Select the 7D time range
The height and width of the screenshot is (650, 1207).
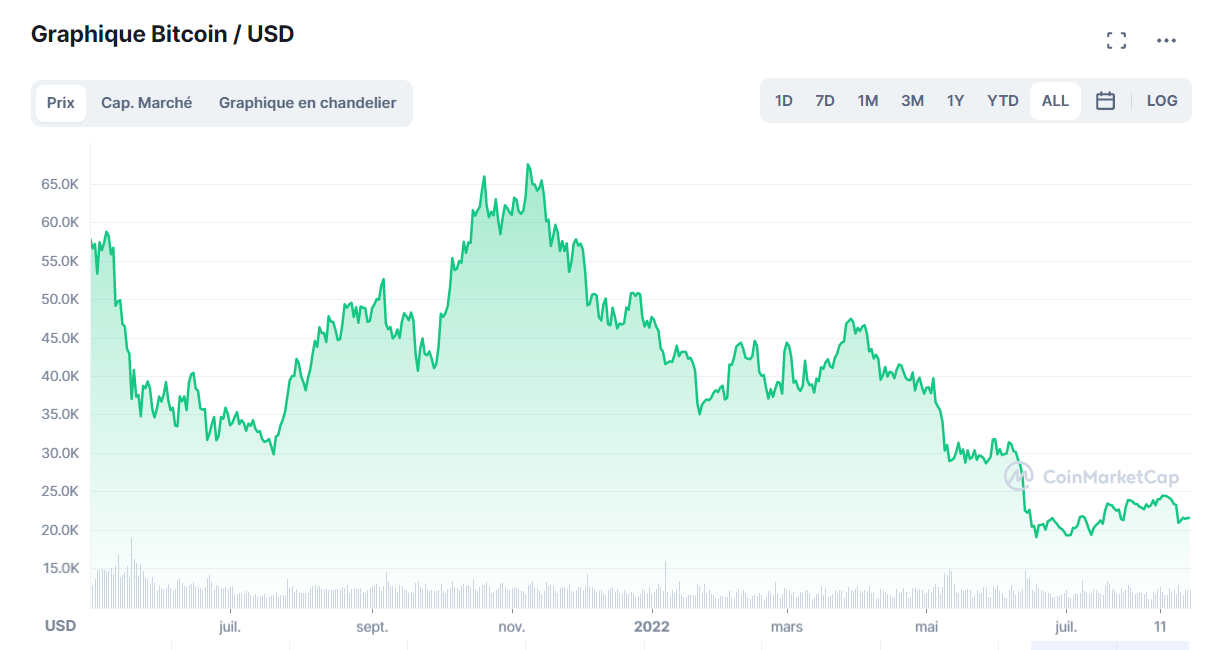[825, 100]
